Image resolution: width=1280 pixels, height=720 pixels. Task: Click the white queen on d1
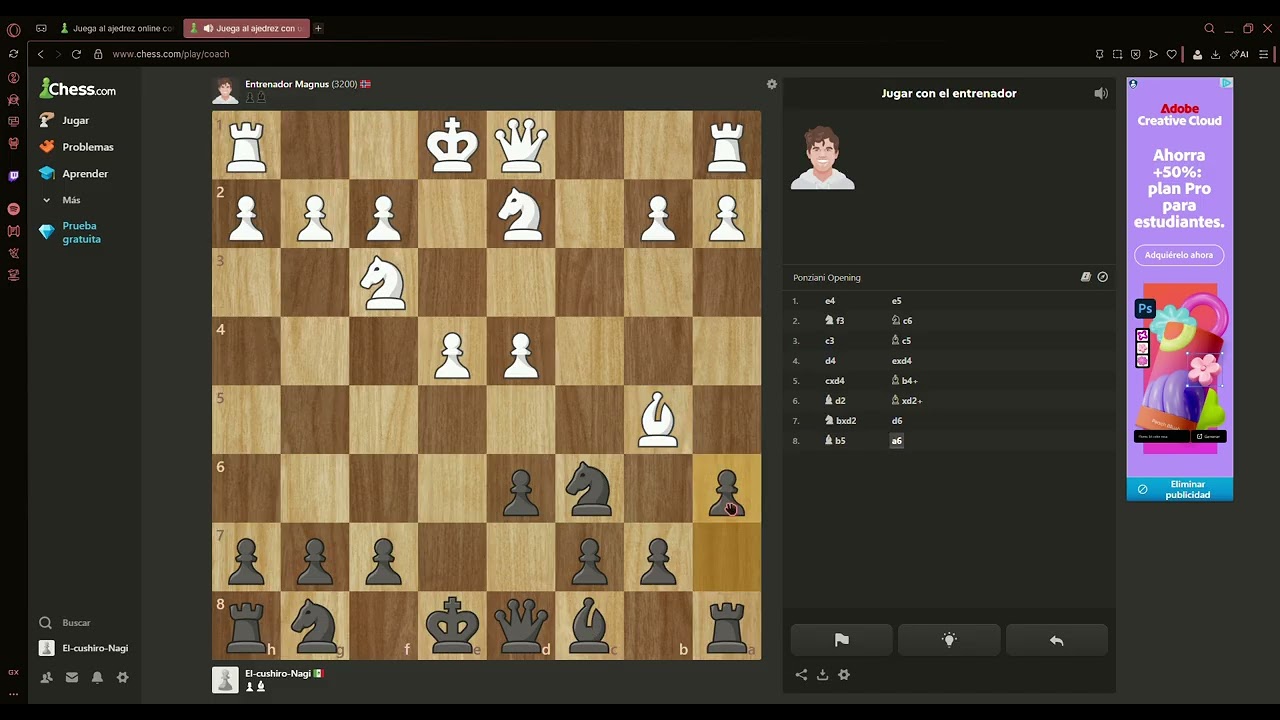[521, 145]
